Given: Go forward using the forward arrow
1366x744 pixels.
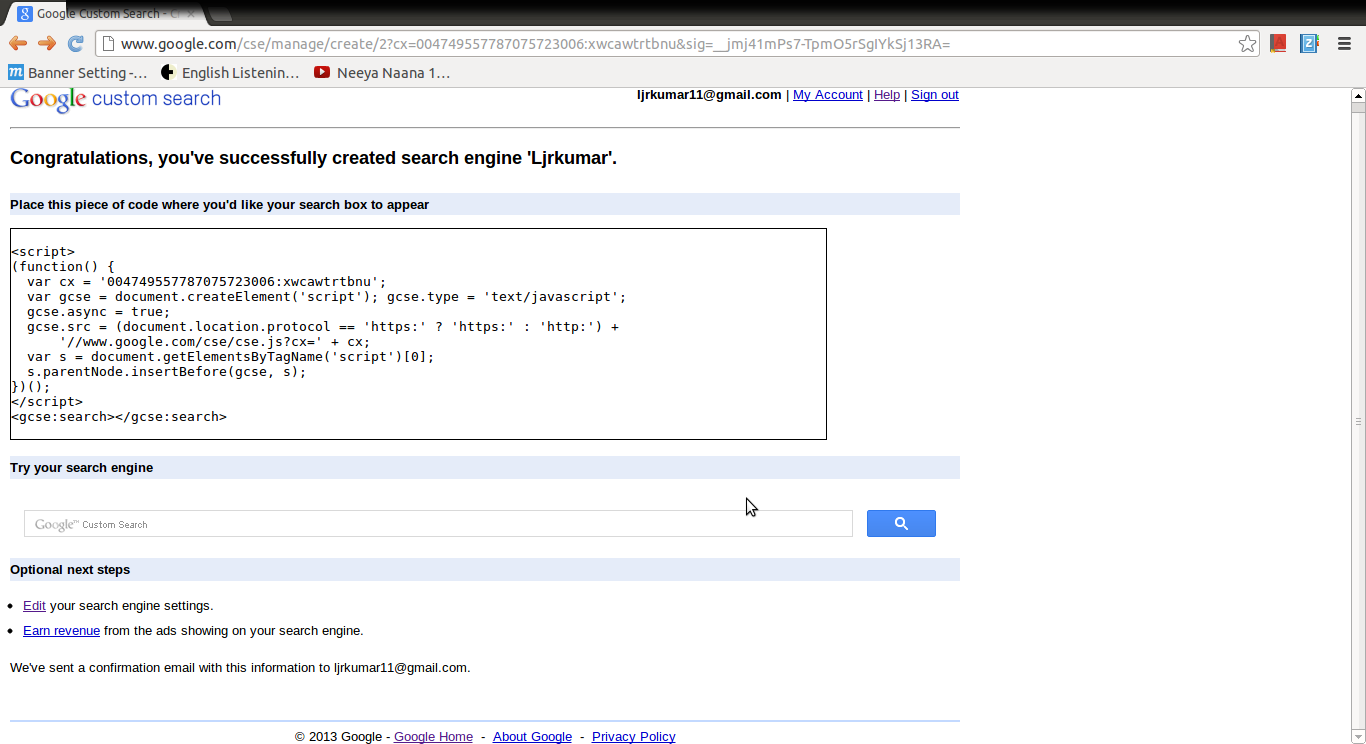Looking at the screenshot, I should [46, 43].
